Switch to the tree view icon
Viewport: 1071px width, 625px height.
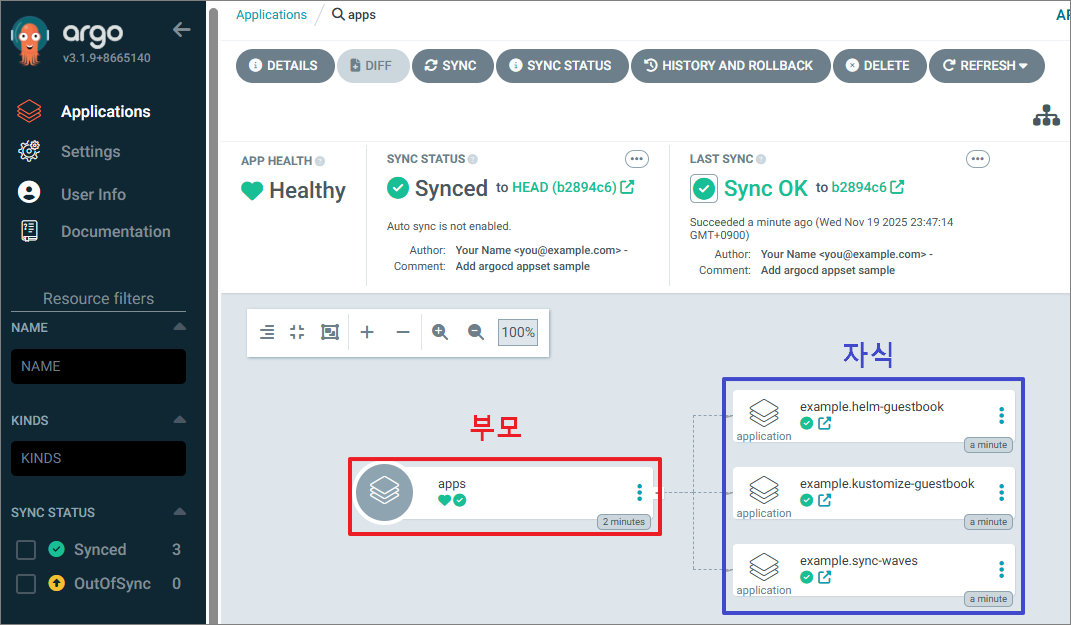pyautogui.click(x=1046, y=115)
